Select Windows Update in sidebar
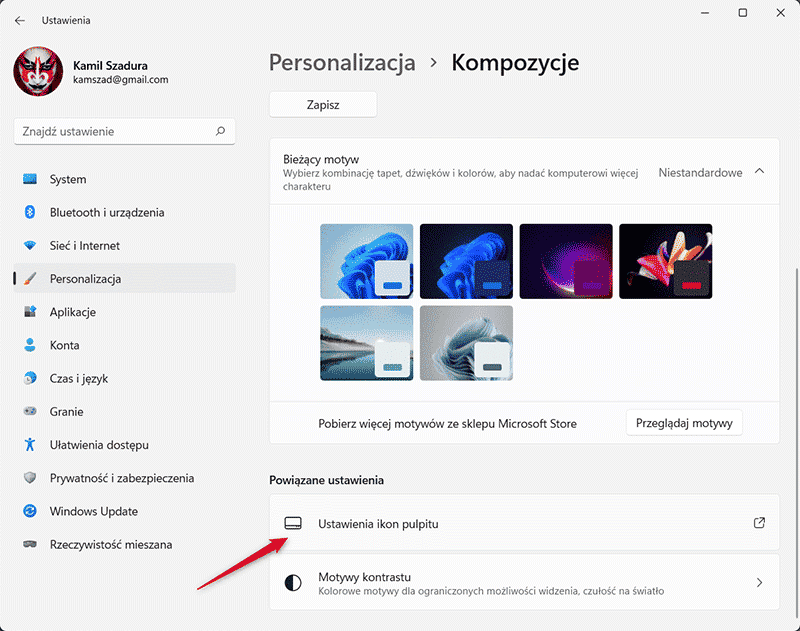Image resolution: width=800 pixels, height=631 pixels. [124, 511]
